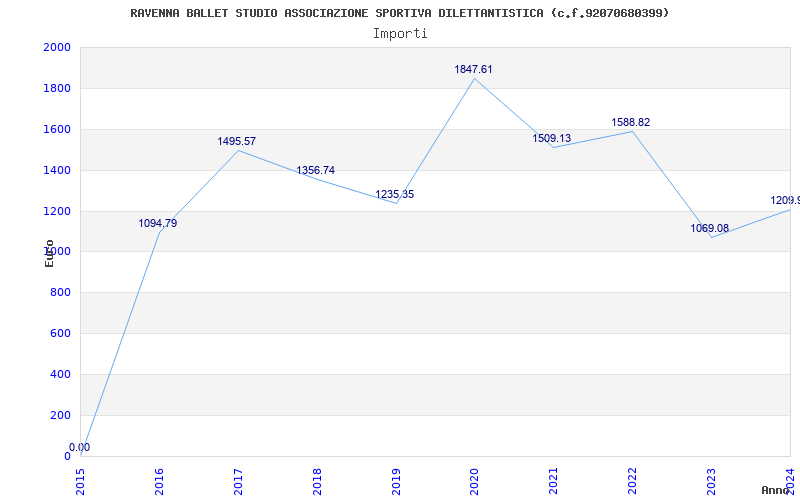This screenshot has width=800, height=500.
Task: Select the 1356.74 data label
Action: click(x=316, y=170)
